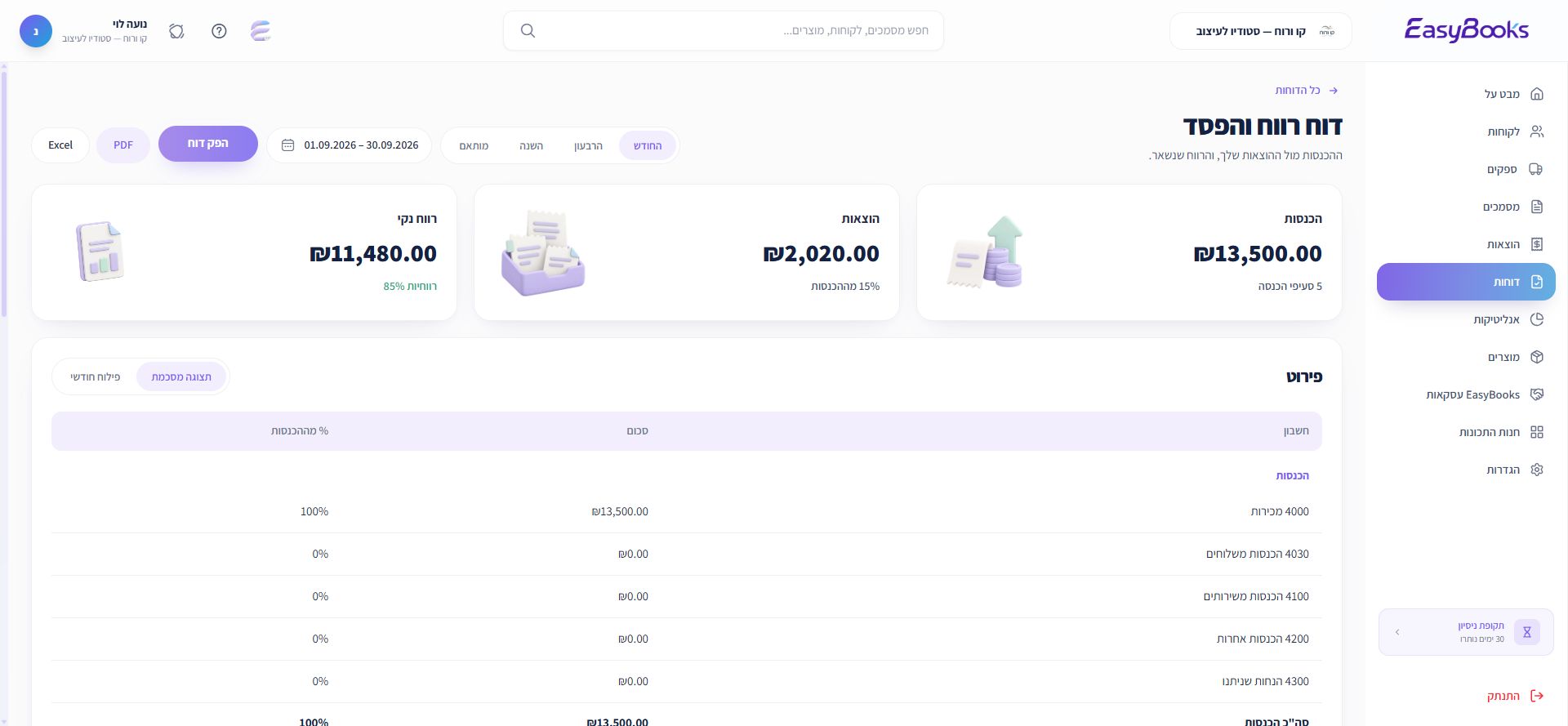The width and height of the screenshot is (1568, 726).
Task: Open the חנות התכונות grid icon
Action: coord(1536,432)
